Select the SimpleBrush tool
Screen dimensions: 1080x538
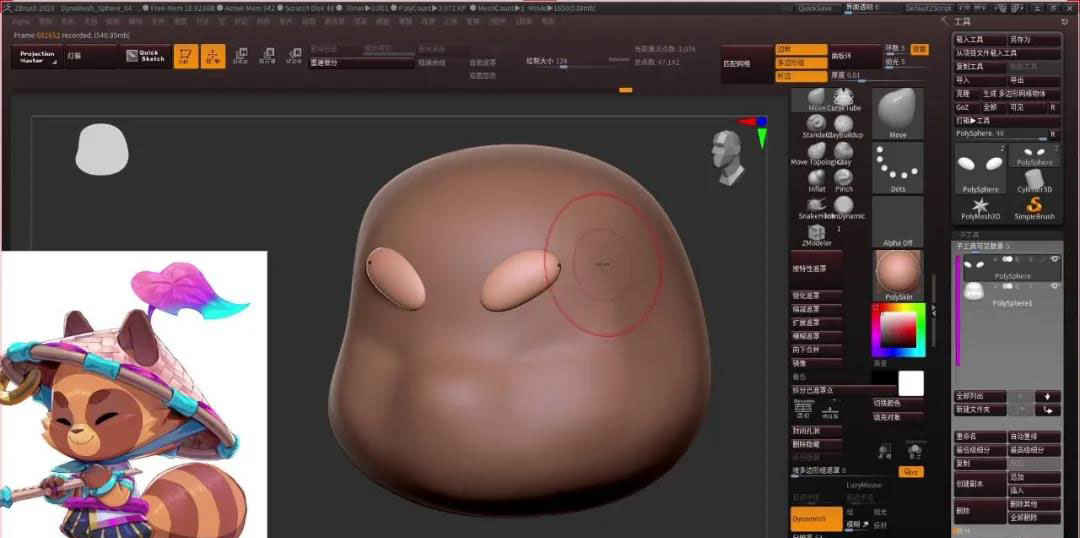point(1035,209)
